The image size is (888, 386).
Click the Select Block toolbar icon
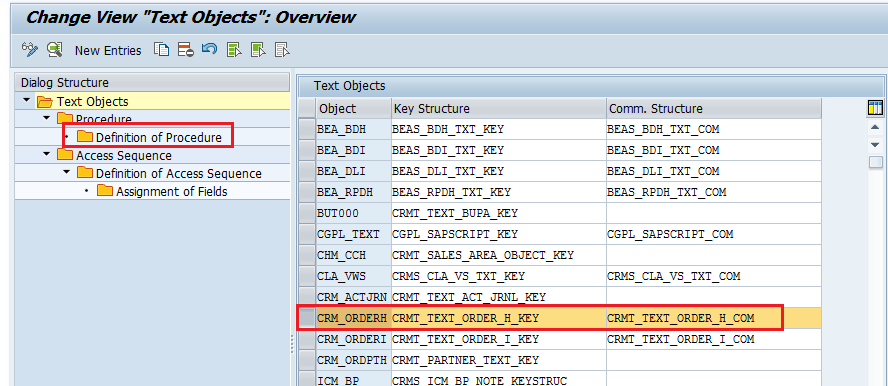point(258,50)
